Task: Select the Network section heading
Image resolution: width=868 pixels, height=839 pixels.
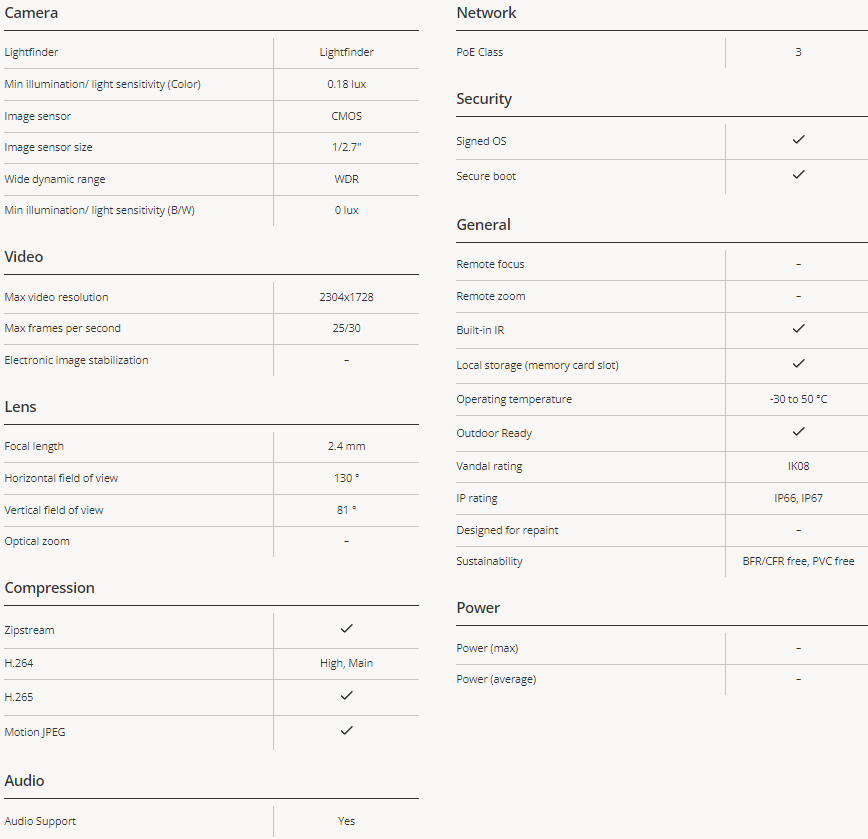Action: [x=486, y=13]
